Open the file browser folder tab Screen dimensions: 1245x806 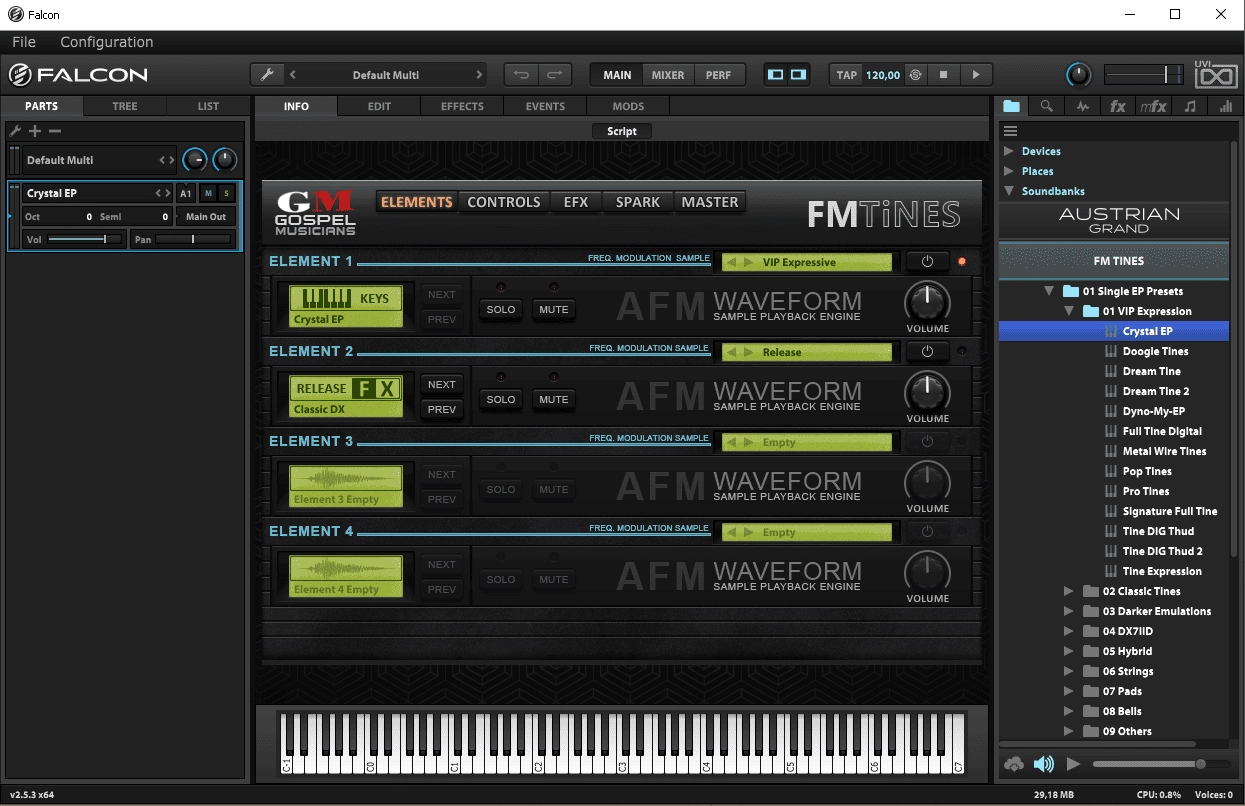pos(1012,106)
